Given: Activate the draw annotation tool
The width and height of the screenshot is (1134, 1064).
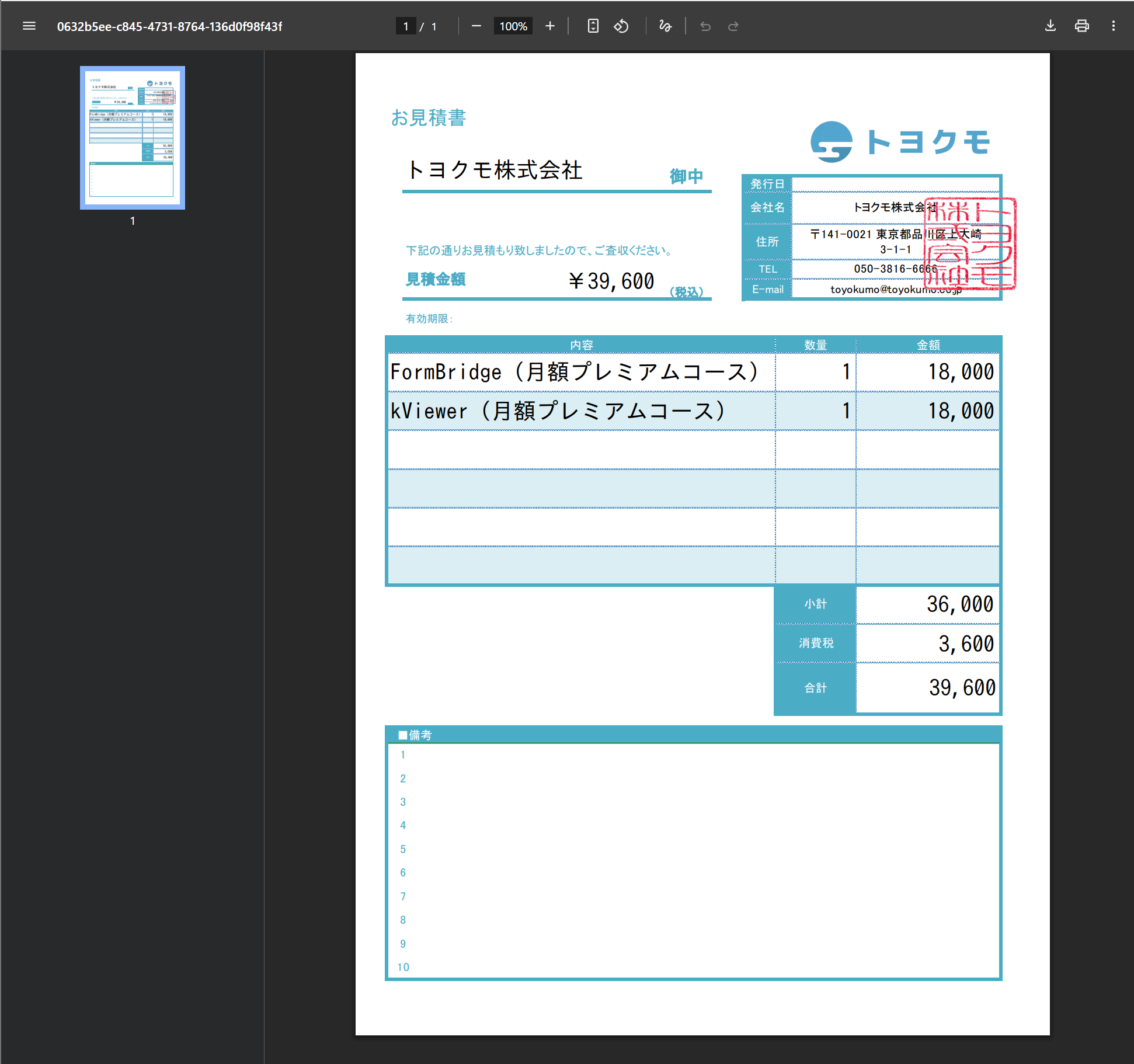Looking at the screenshot, I should click(665, 26).
